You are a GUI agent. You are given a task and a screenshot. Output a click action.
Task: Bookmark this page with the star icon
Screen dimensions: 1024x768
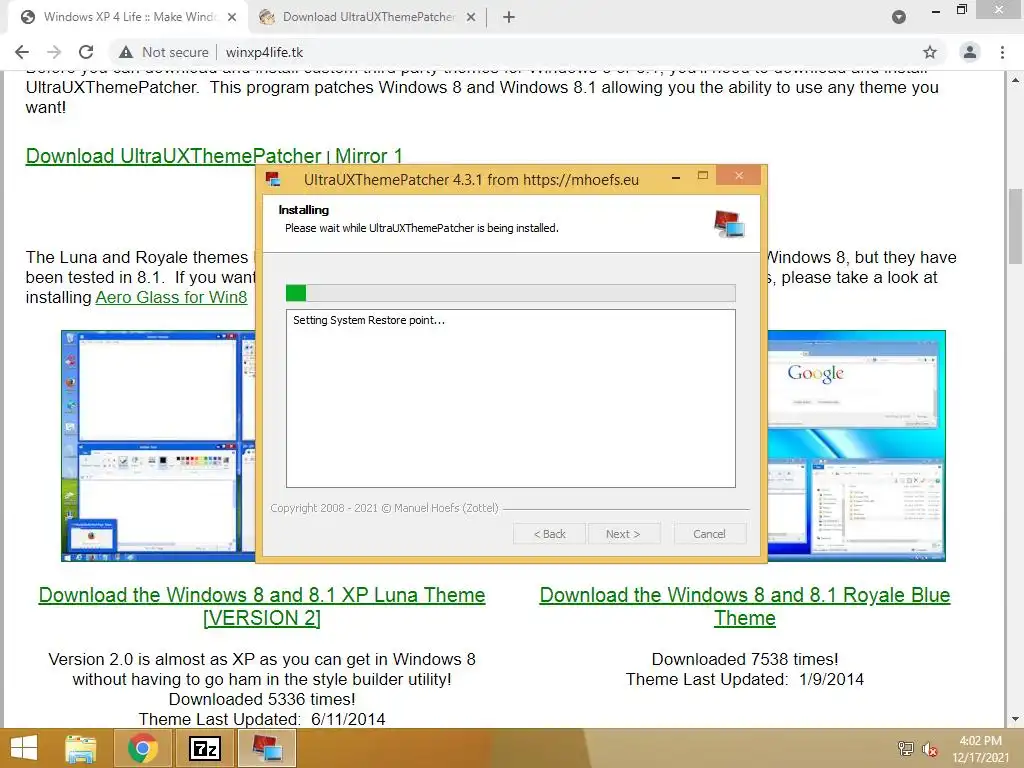[x=930, y=52]
